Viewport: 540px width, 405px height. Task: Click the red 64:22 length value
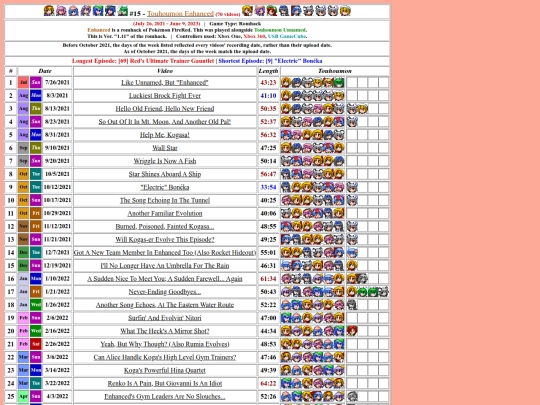268,384
